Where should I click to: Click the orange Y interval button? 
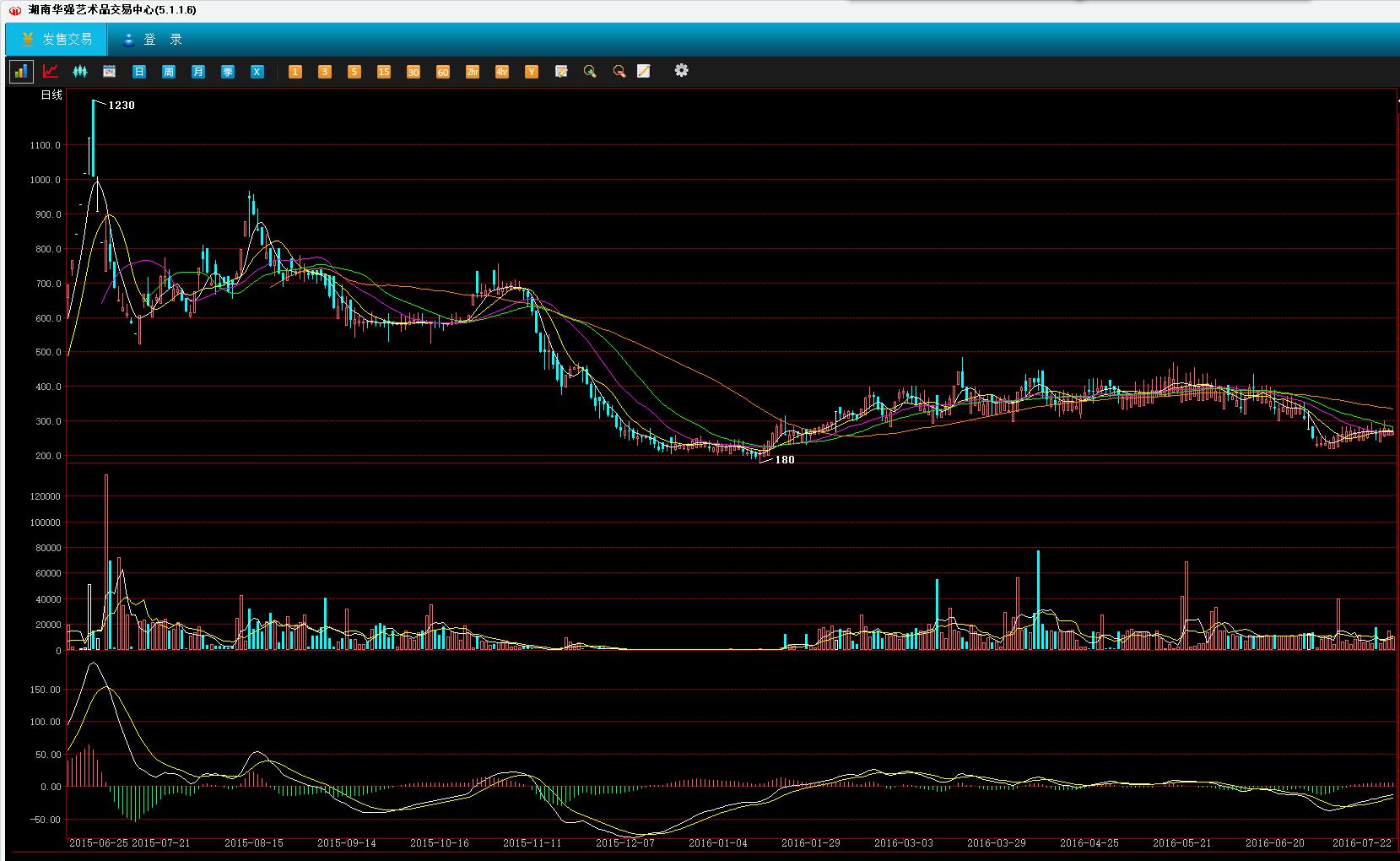pos(532,72)
